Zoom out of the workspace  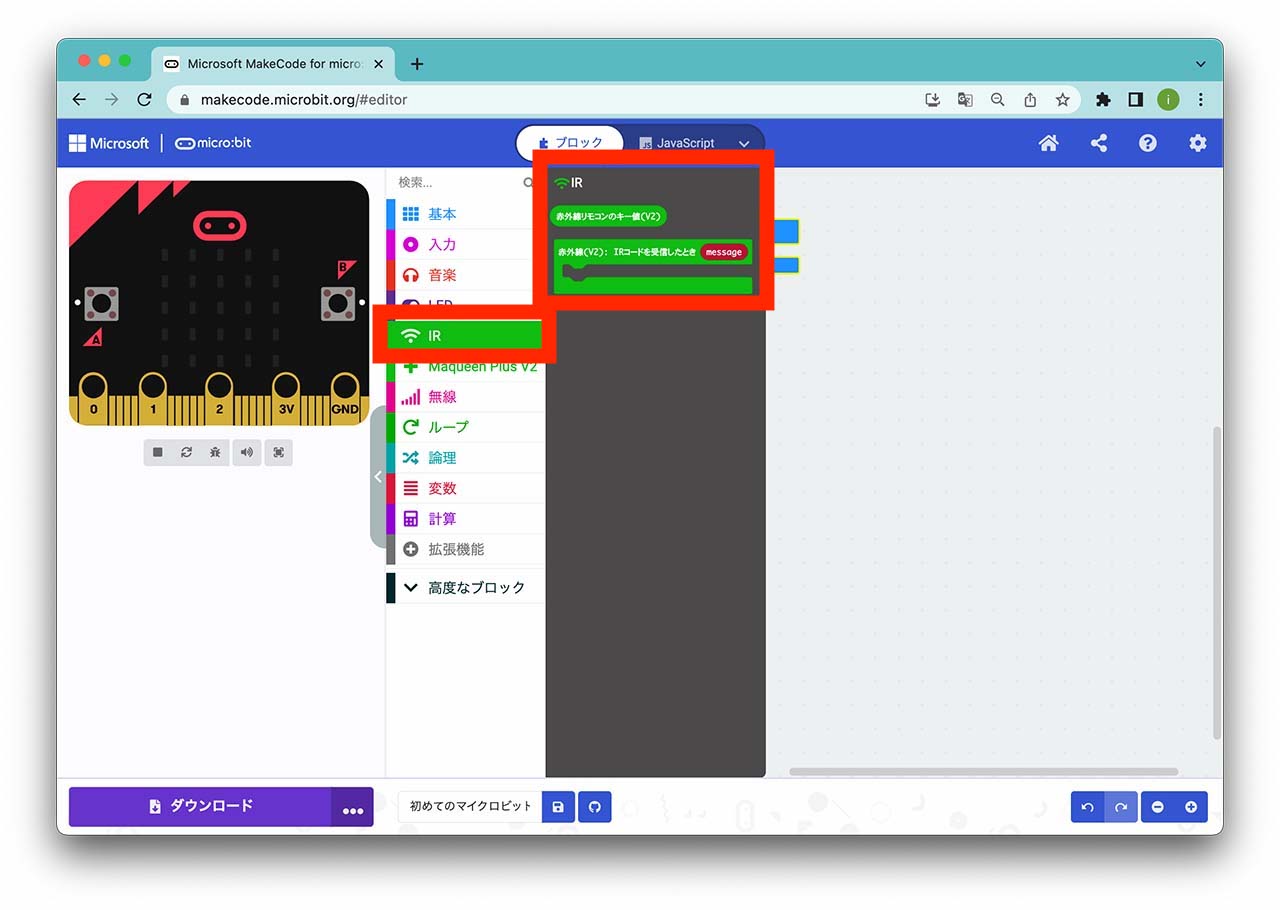click(x=1158, y=807)
